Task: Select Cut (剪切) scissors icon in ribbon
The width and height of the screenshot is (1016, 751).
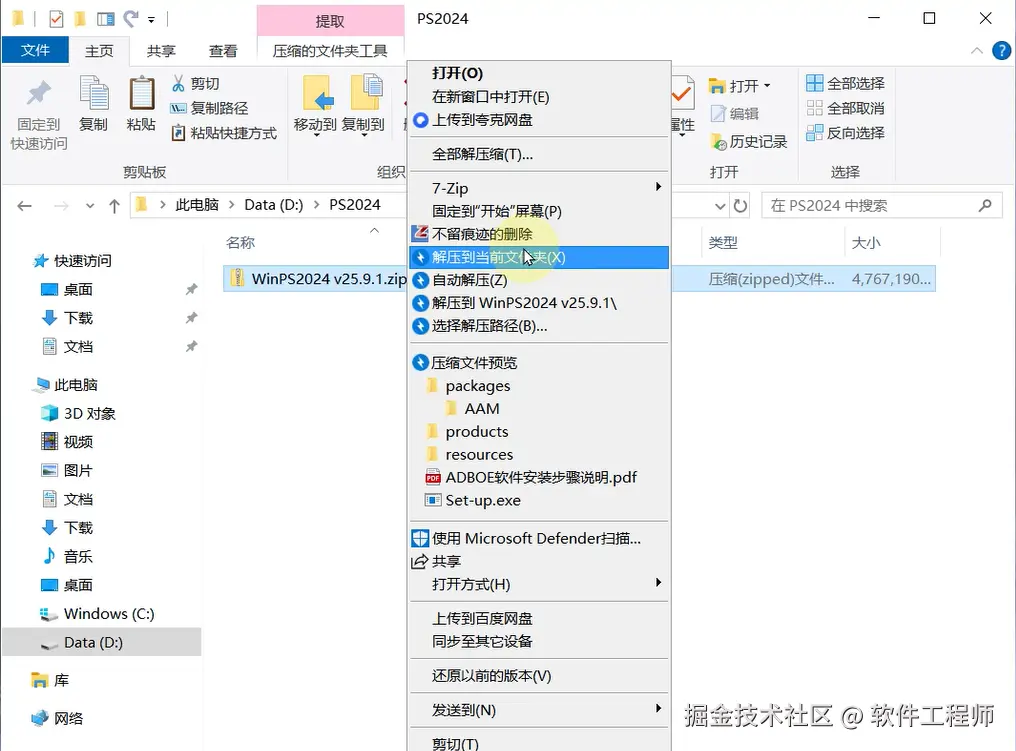Action: tap(178, 84)
